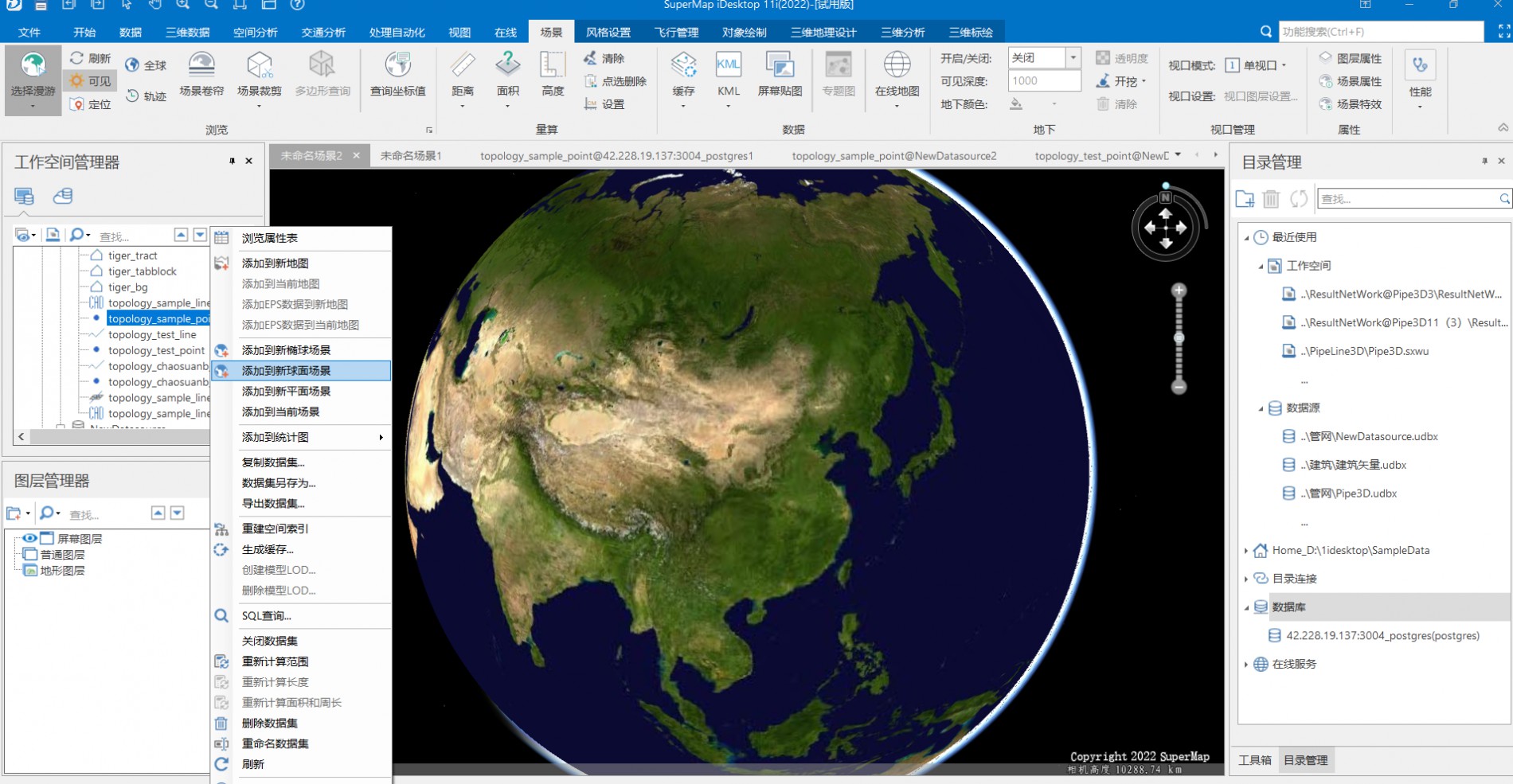Open the 视口模式 单视口 dropdown
This screenshot has width=1513, height=784.
coord(1256,65)
